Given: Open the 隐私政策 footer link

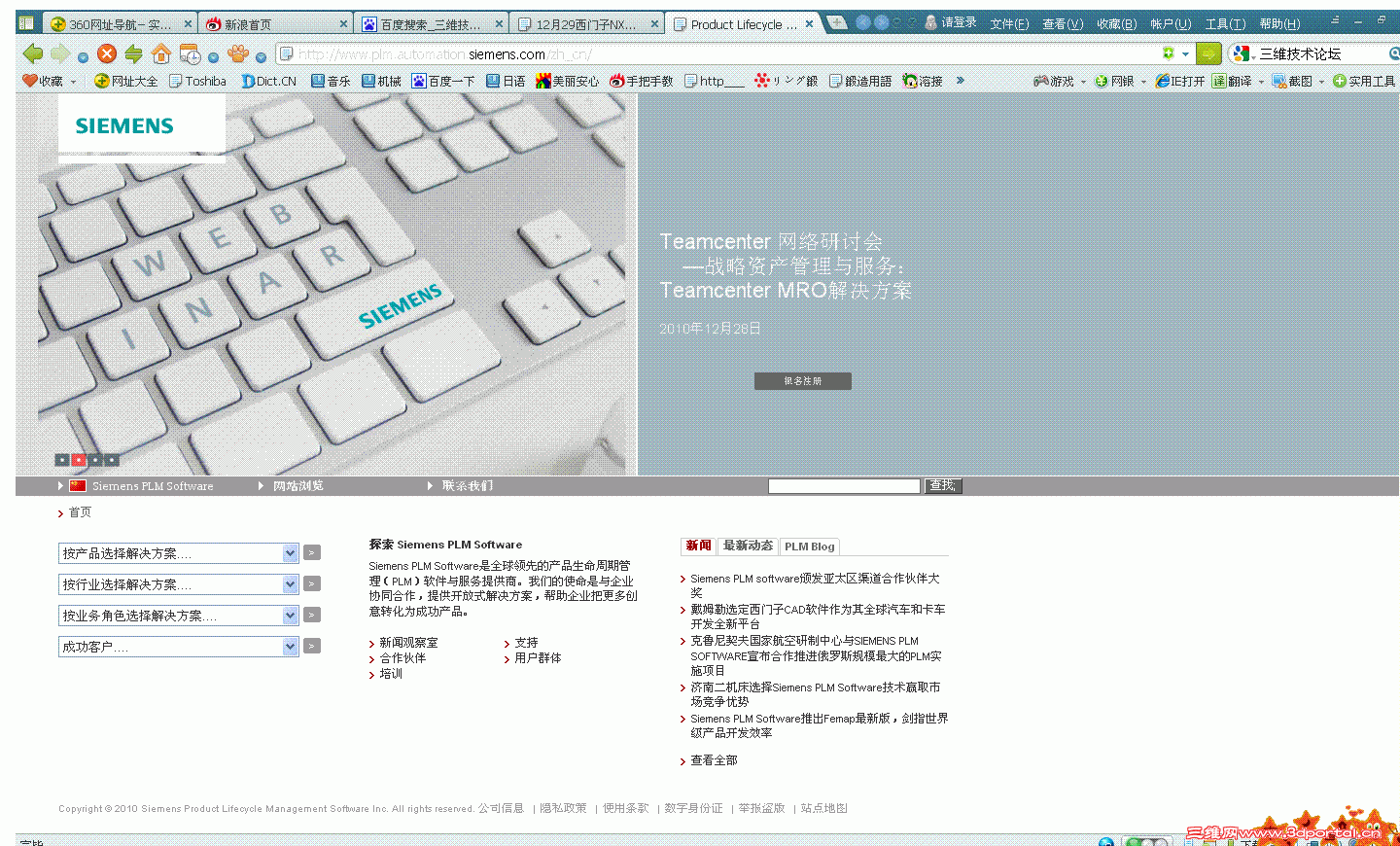Looking at the screenshot, I should pos(563,808).
